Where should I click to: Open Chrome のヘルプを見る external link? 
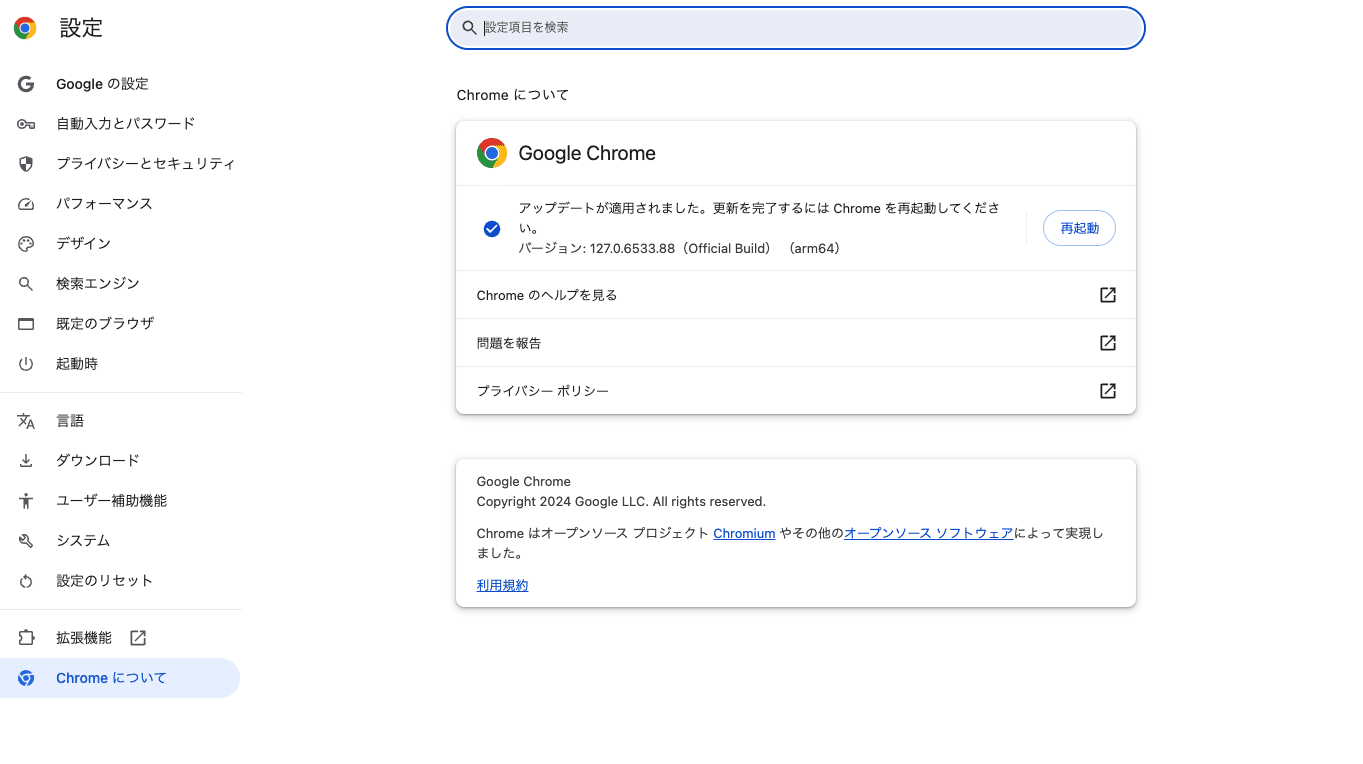[x=1107, y=295]
